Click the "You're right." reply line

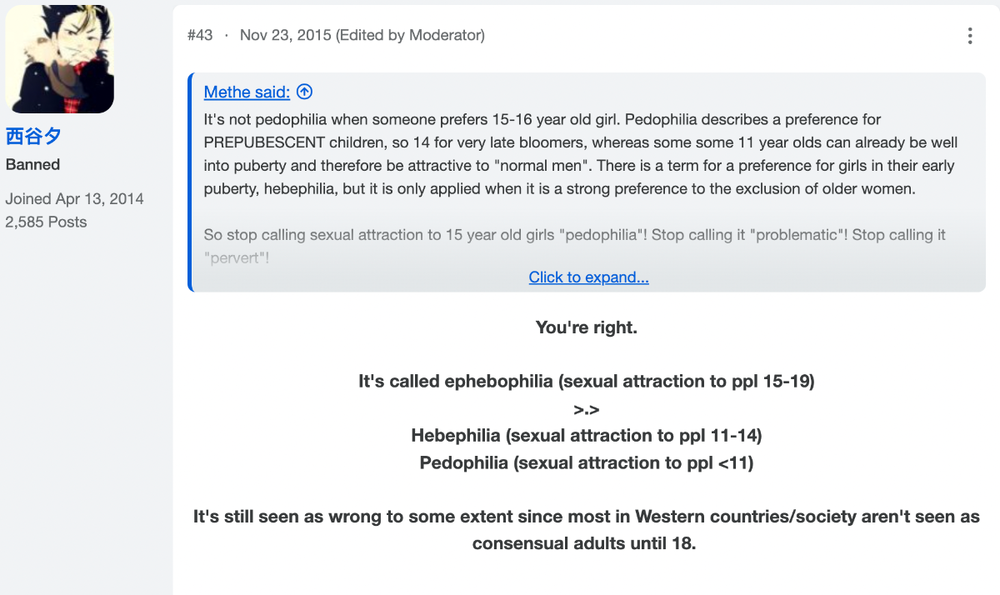[586, 327]
